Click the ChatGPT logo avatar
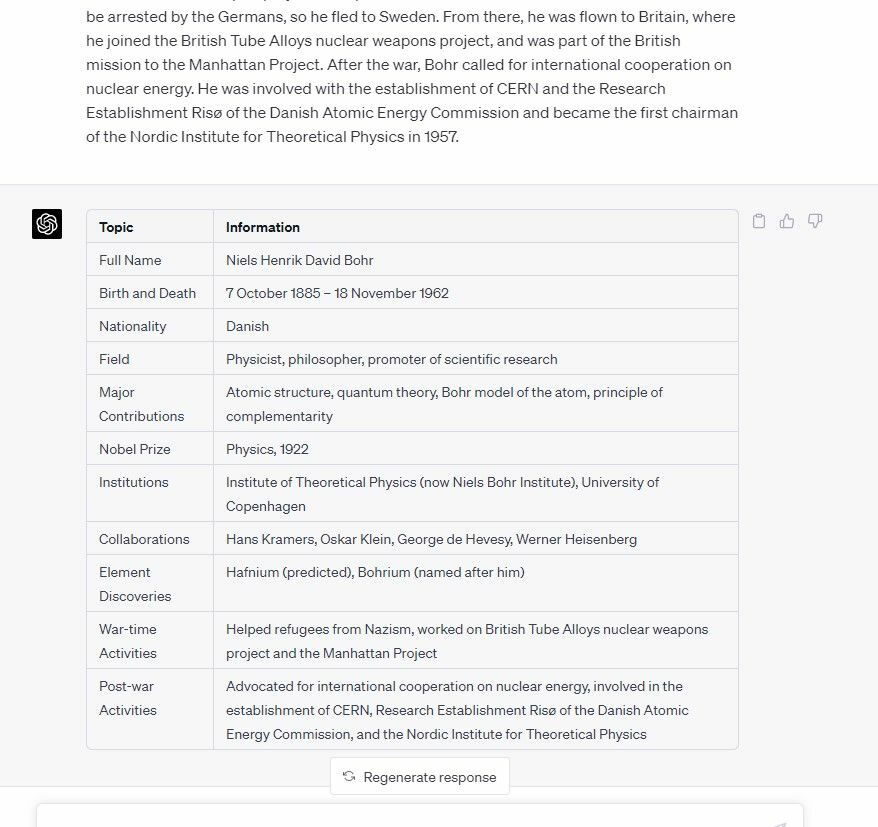This screenshot has width=878, height=827. pos(47,224)
